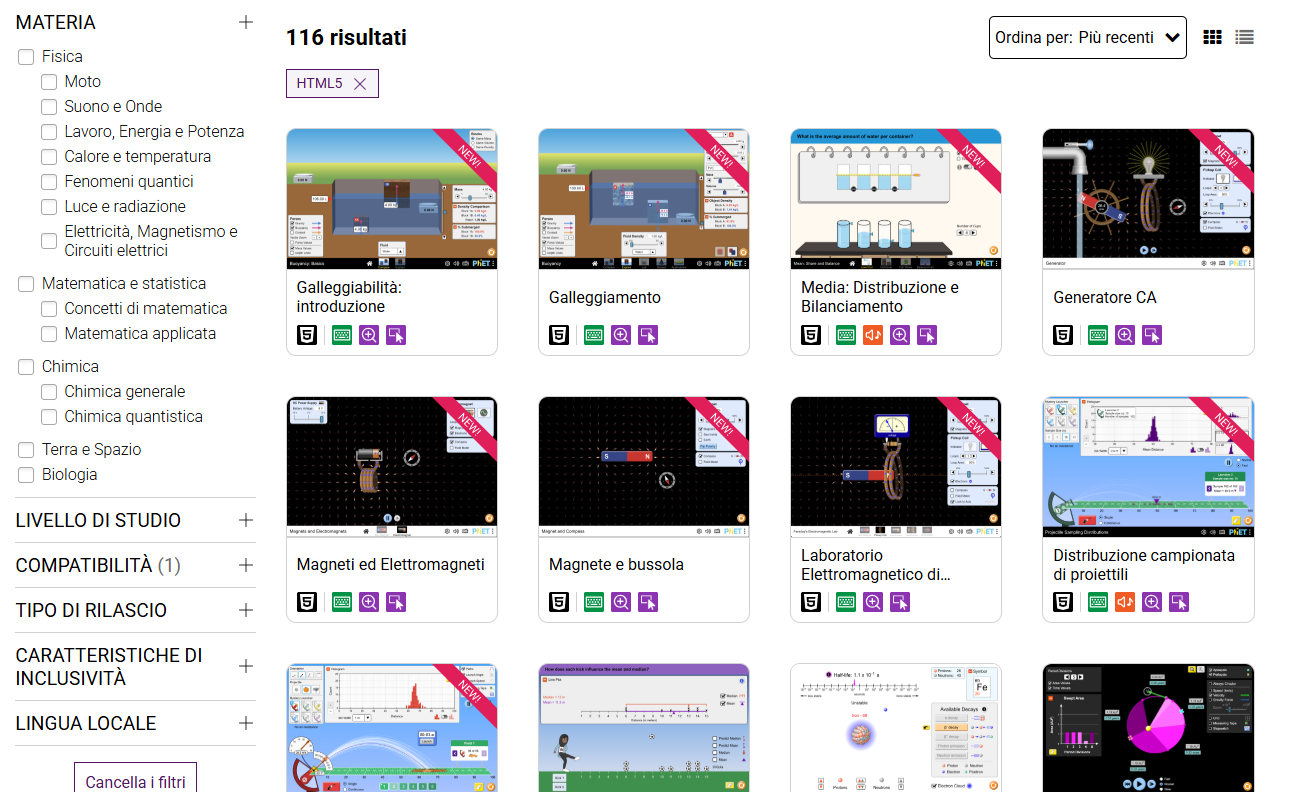This screenshot has width=1300, height=792.
Task: Enable the Fenomeni quantici checkbox
Action: pyautogui.click(x=49, y=182)
